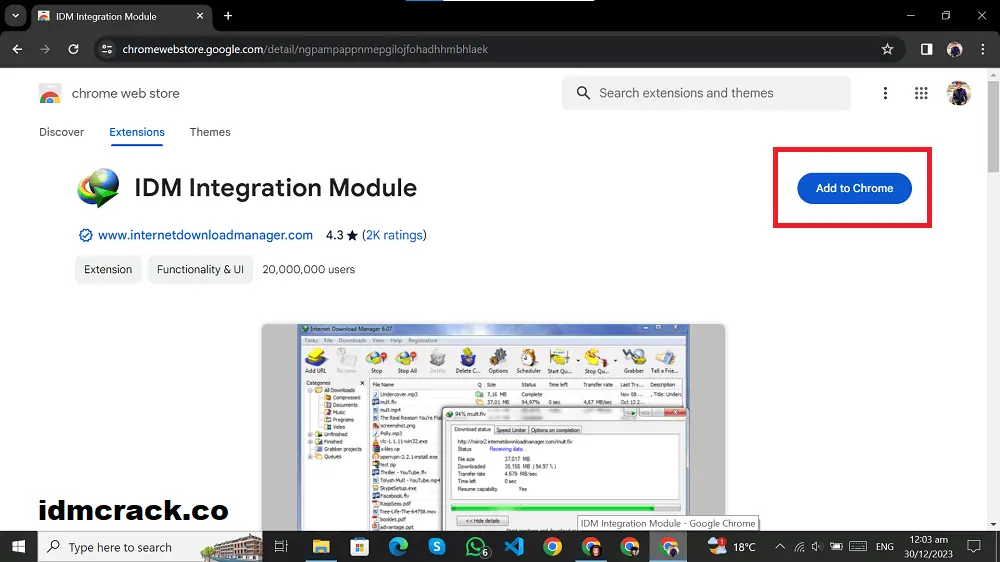
Task: Open Task View on the taskbar
Action: [281, 547]
